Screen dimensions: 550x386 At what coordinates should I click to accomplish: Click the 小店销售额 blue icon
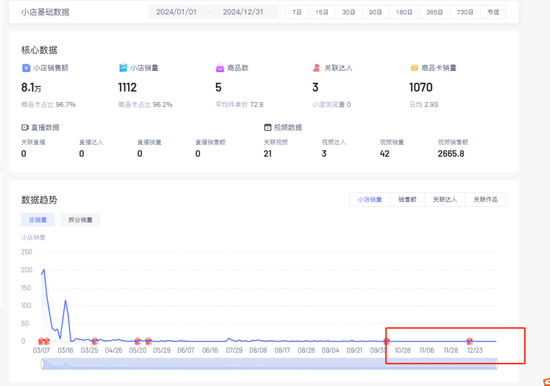pyautogui.click(x=26, y=68)
